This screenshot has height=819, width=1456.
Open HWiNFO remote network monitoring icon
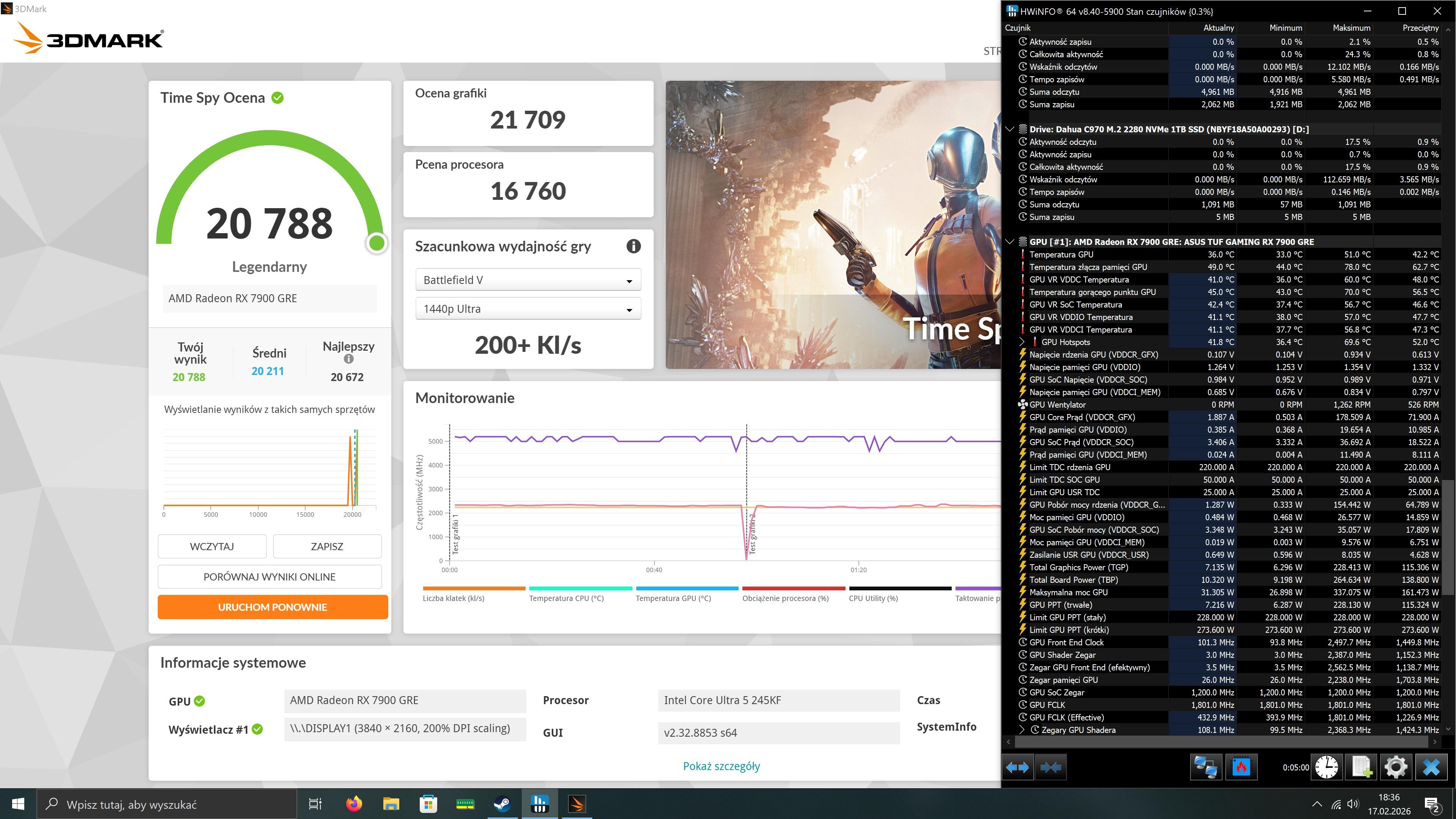point(1206,767)
